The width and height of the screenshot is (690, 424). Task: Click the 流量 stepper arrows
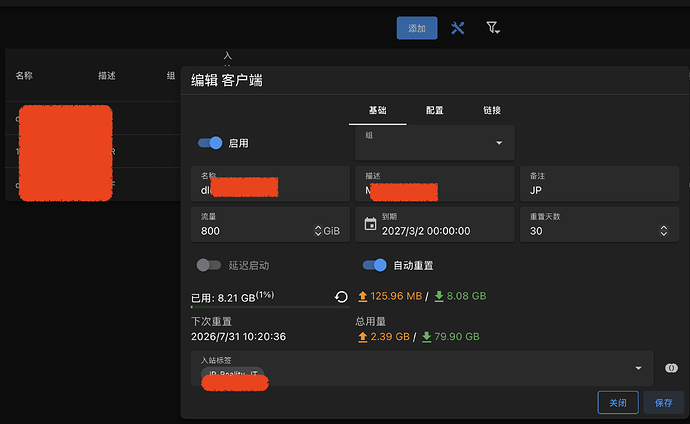click(x=318, y=230)
